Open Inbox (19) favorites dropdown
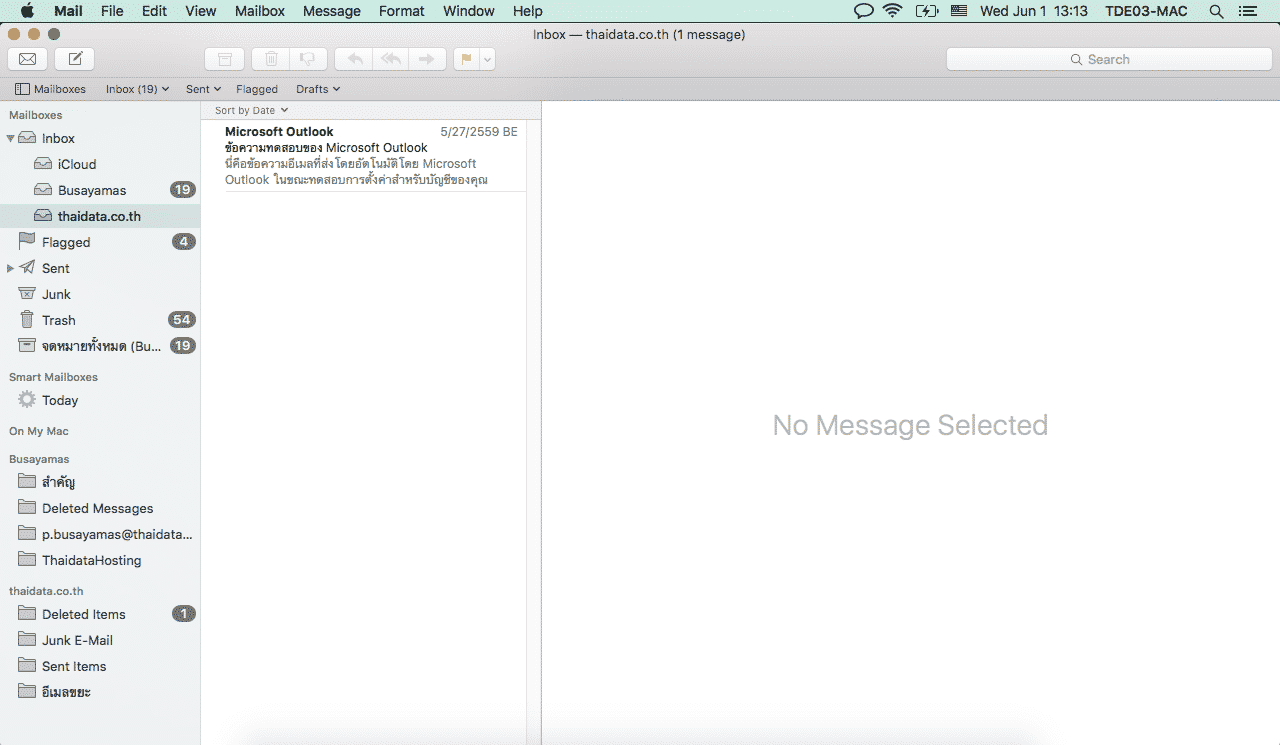 click(137, 89)
